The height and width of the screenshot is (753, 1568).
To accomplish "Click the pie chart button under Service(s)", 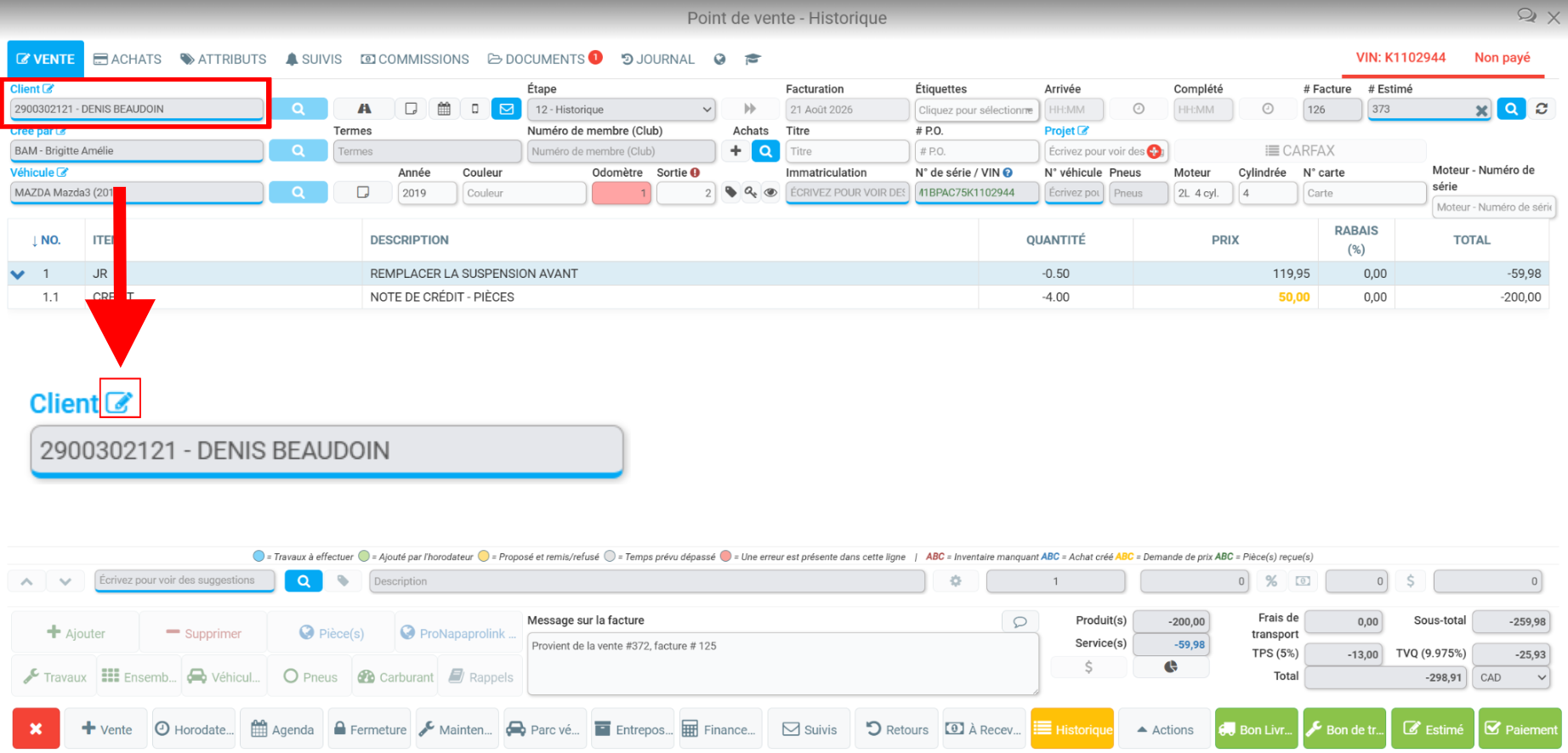I will click(x=1171, y=667).
